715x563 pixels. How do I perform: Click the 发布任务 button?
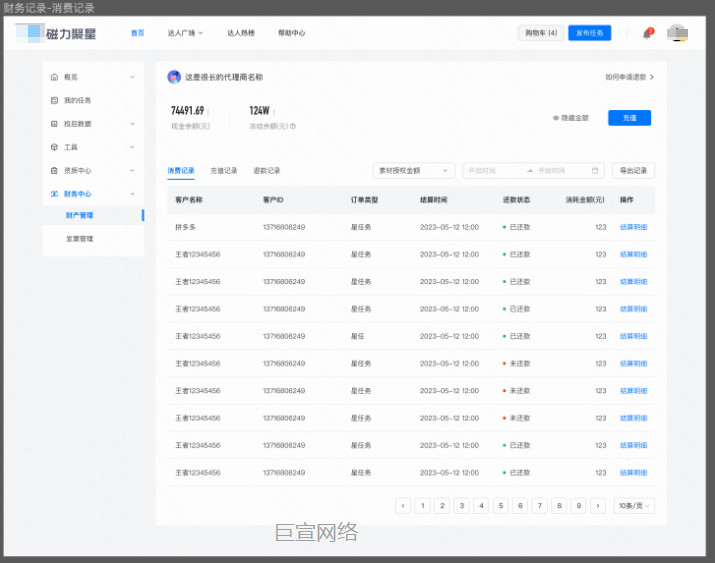pos(589,33)
